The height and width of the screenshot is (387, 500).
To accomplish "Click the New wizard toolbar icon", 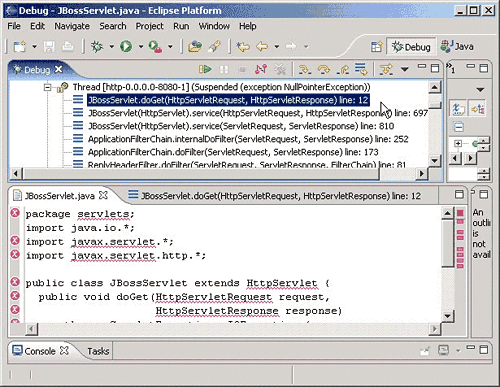I will (x=20, y=46).
